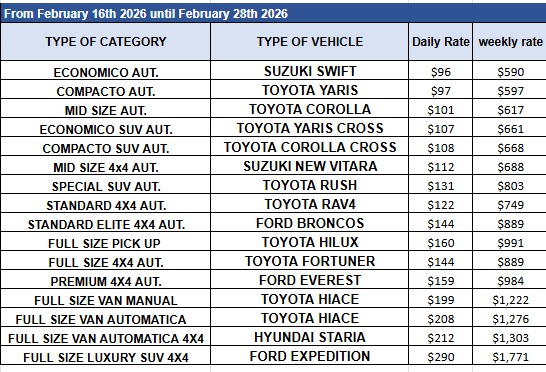546x372 pixels.
Task: Select the SUZUKI NEW VITARA cell
Action: tap(310, 166)
